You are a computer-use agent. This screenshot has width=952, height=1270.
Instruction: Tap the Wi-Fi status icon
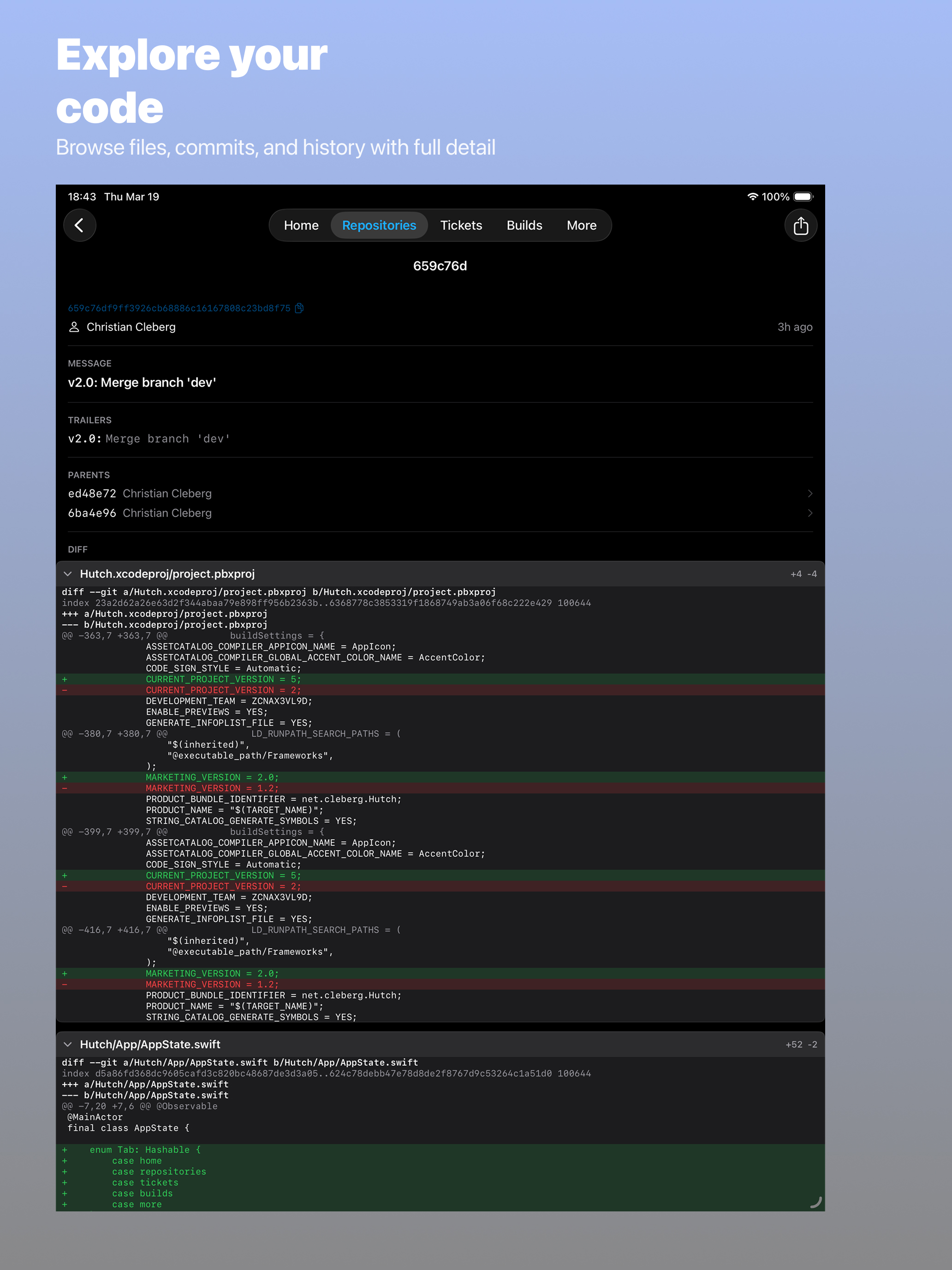coord(752,196)
